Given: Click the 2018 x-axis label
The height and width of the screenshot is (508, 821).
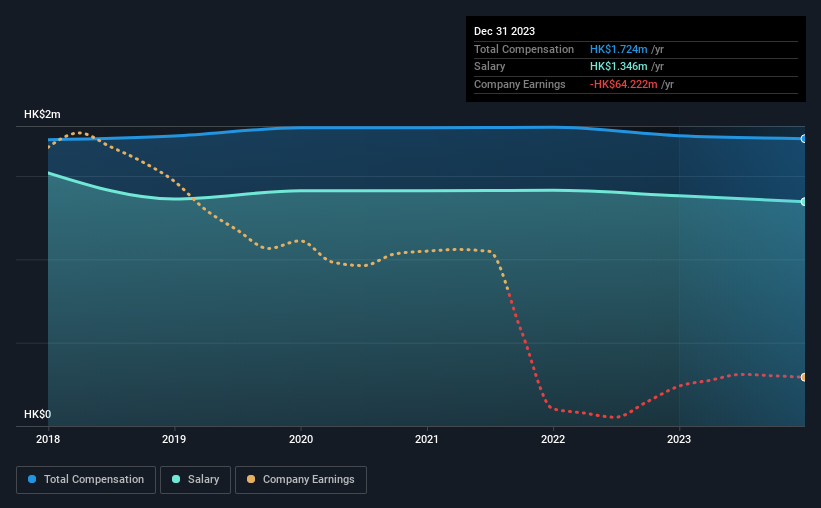Looking at the screenshot, I should (x=48, y=439).
